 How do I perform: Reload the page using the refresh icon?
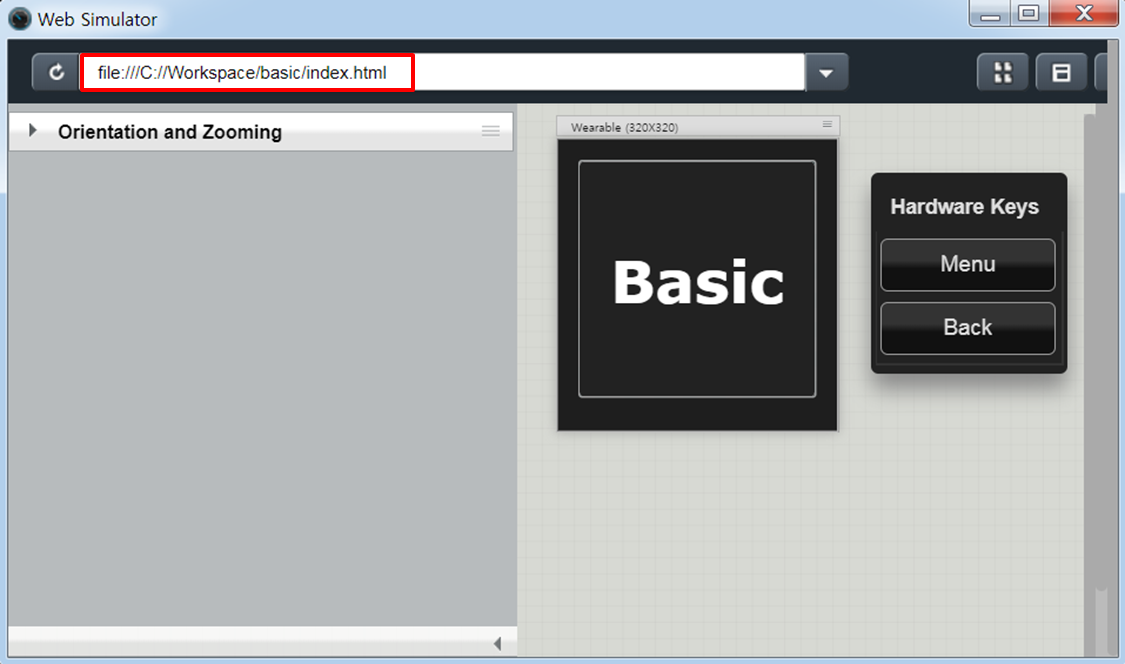point(56,71)
